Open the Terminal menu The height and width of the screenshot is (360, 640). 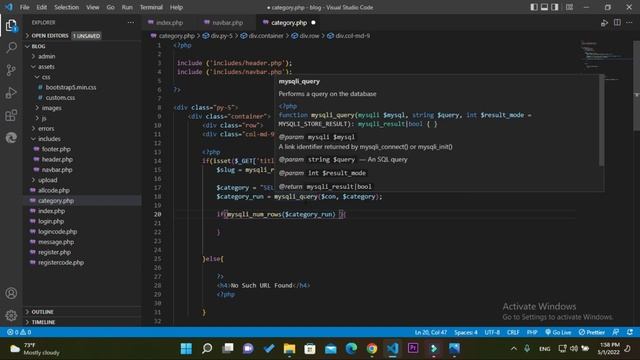[151, 7]
